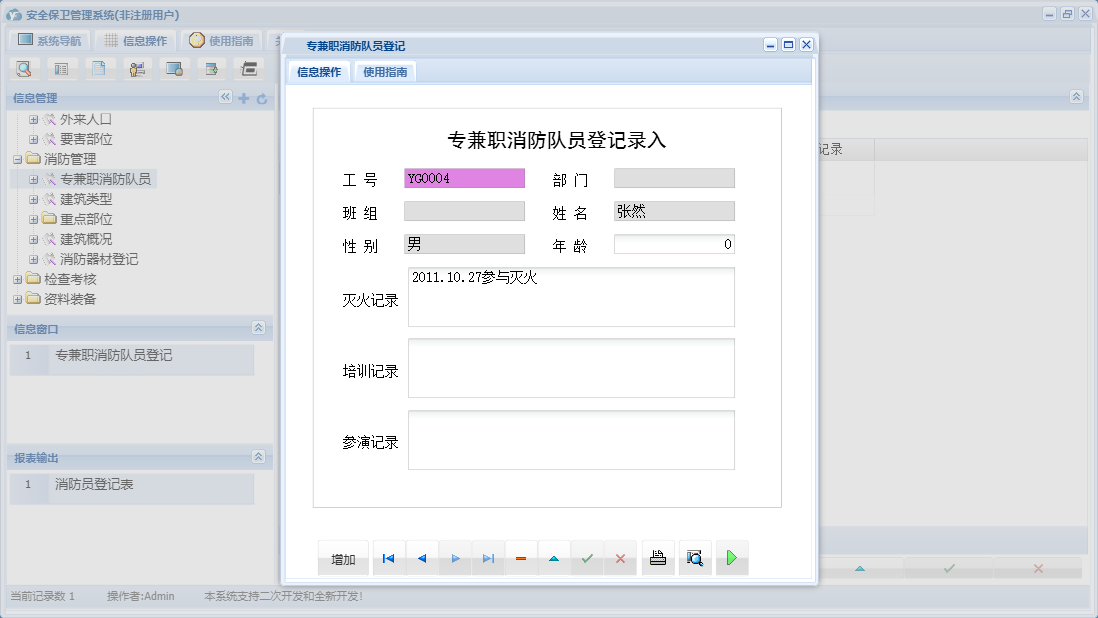Collapse the 信息窗口 panel
Screen dimensions: 1098x618
coord(258,328)
